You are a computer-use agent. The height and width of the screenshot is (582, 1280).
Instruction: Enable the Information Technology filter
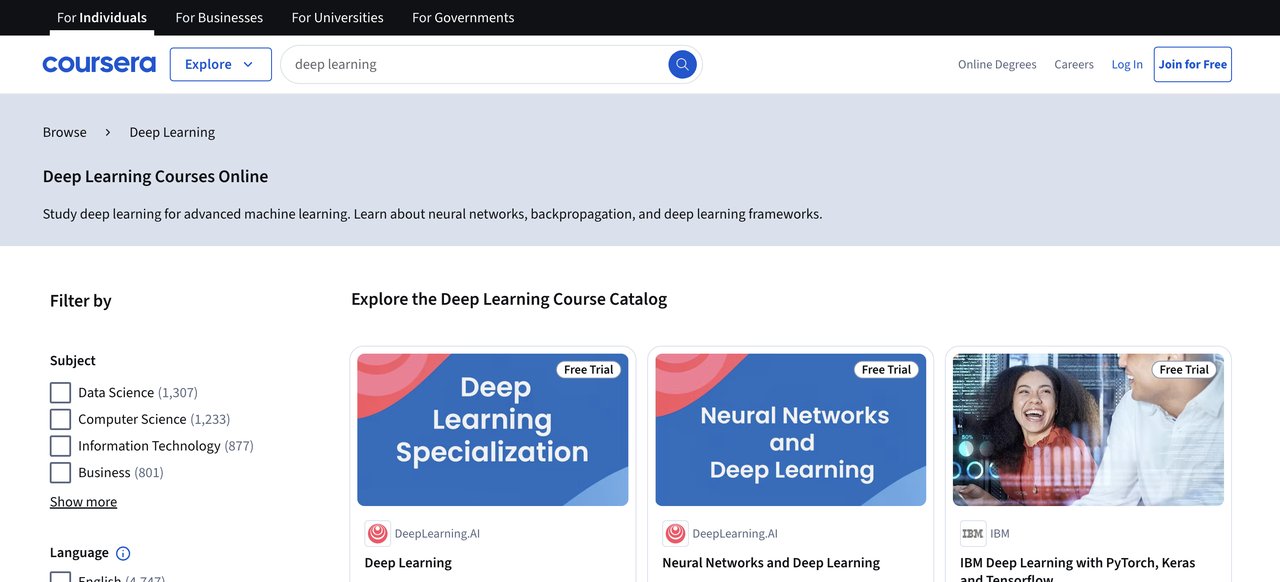60,446
